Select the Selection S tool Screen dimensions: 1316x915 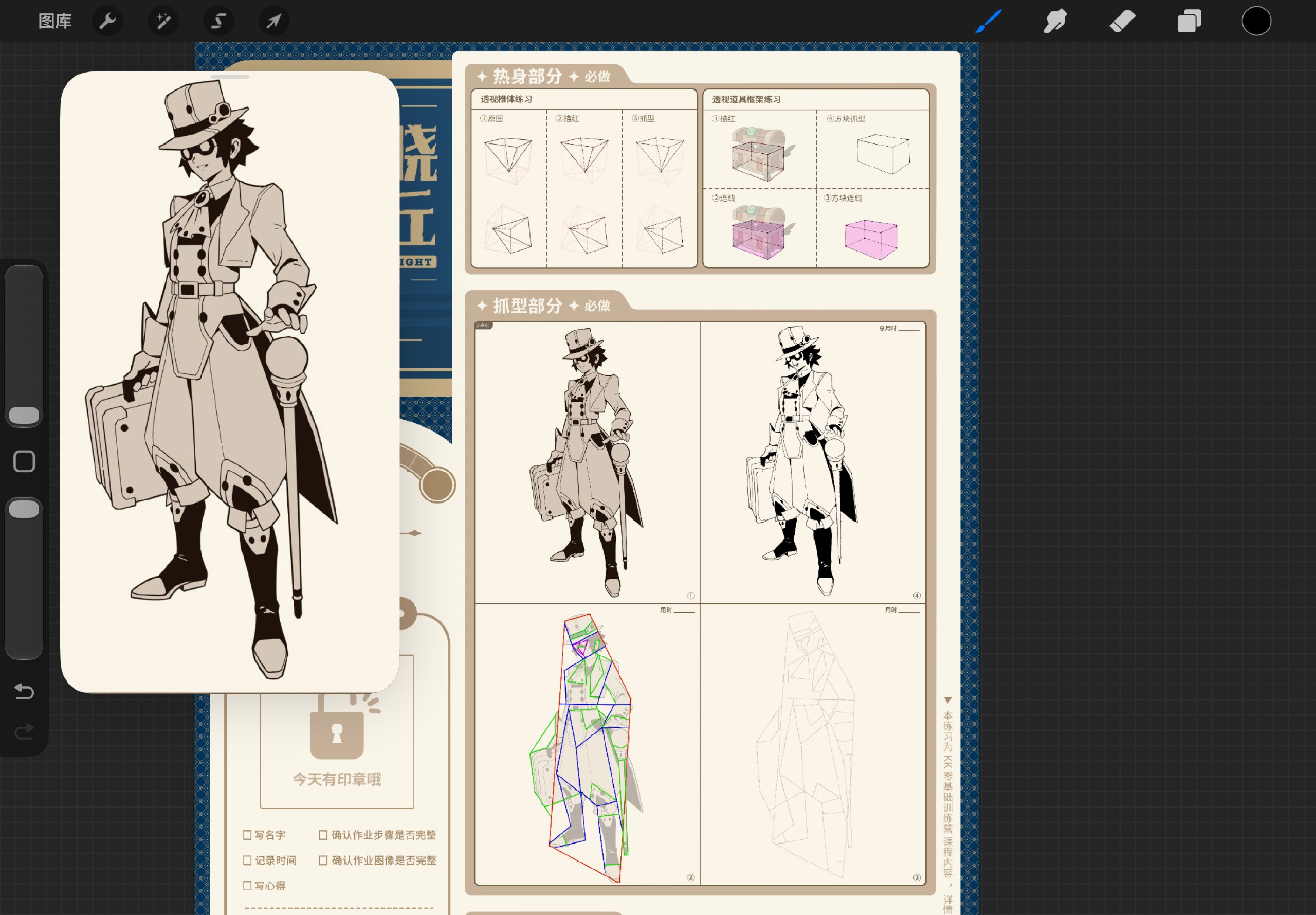[218, 21]
